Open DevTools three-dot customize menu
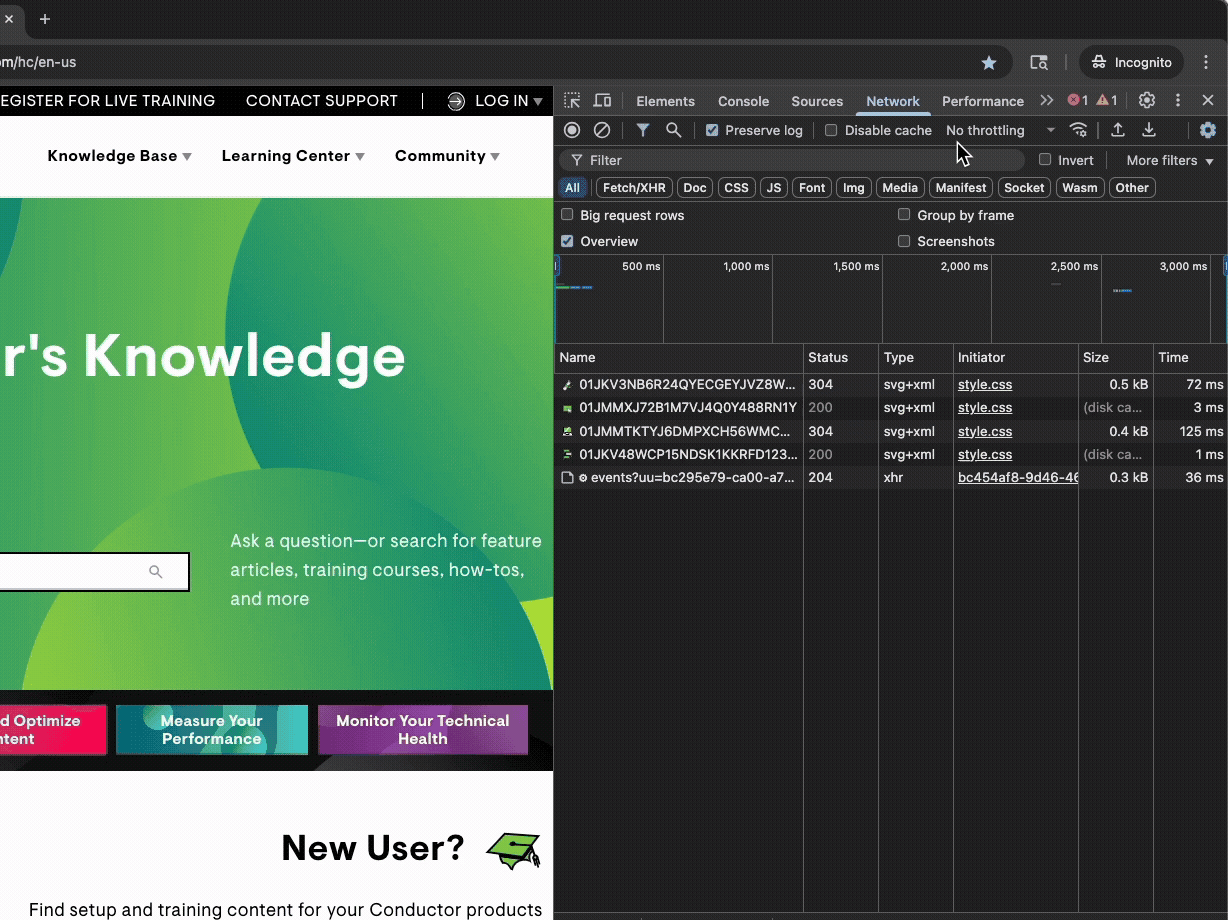This screenshot has width=1228, height=920. pos(1178,101)
